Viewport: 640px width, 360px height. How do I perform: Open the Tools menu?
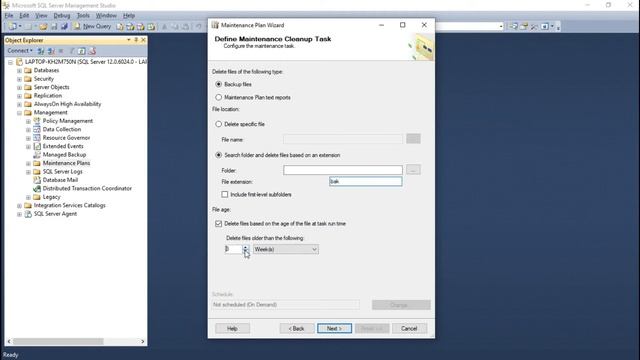tap(83, 16)
